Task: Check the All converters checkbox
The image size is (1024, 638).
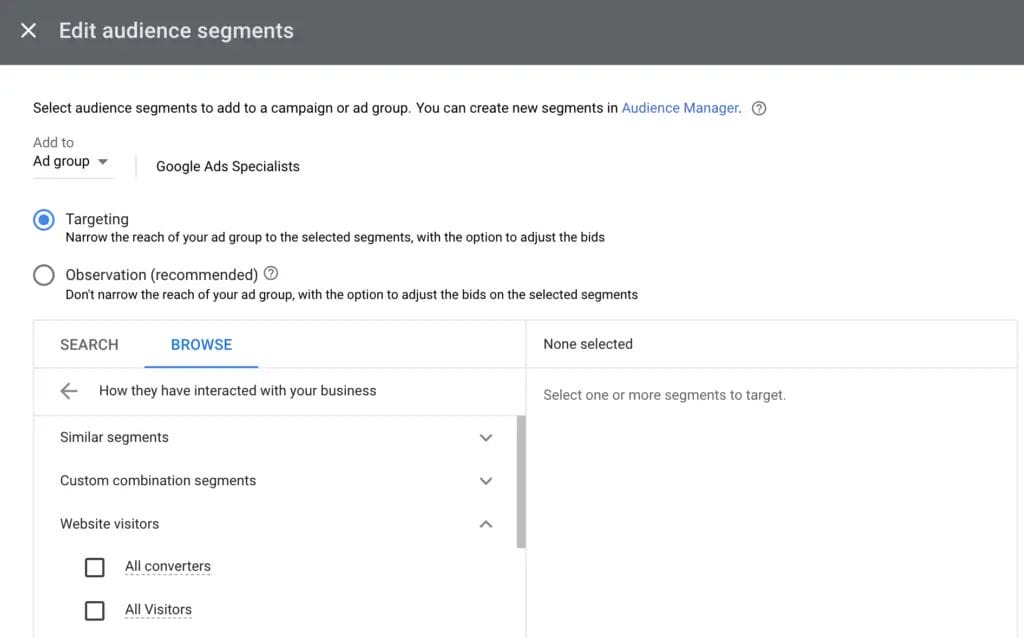Action: (x=95, y=567)
